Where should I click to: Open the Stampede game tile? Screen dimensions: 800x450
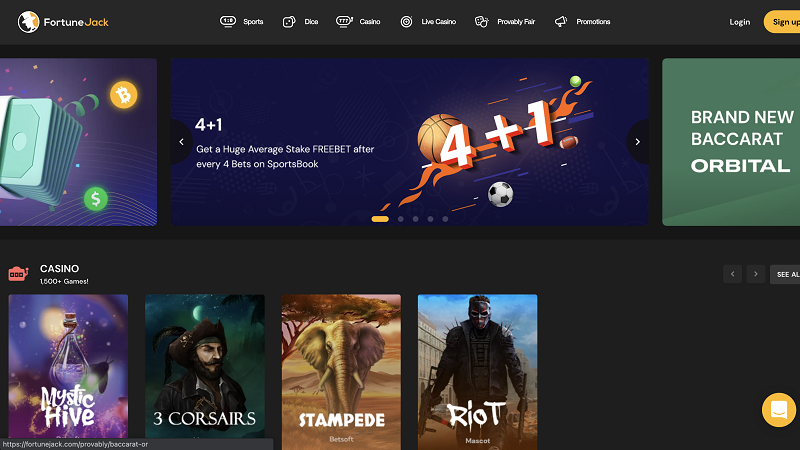pos(341,370)
